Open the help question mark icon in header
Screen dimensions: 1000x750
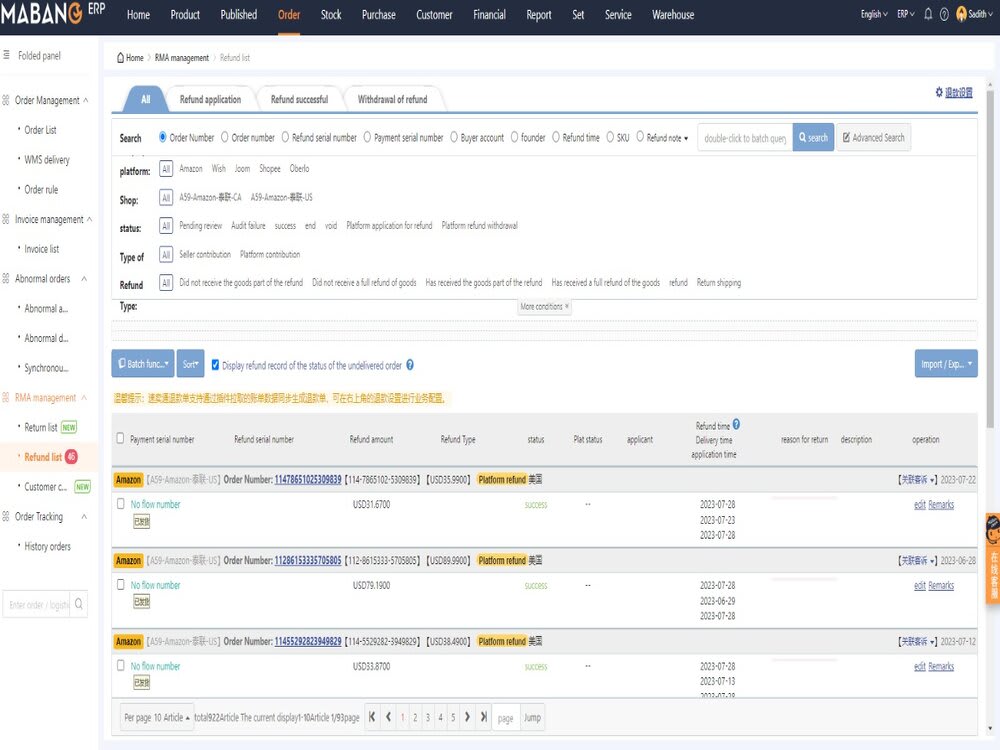(944, 14)
